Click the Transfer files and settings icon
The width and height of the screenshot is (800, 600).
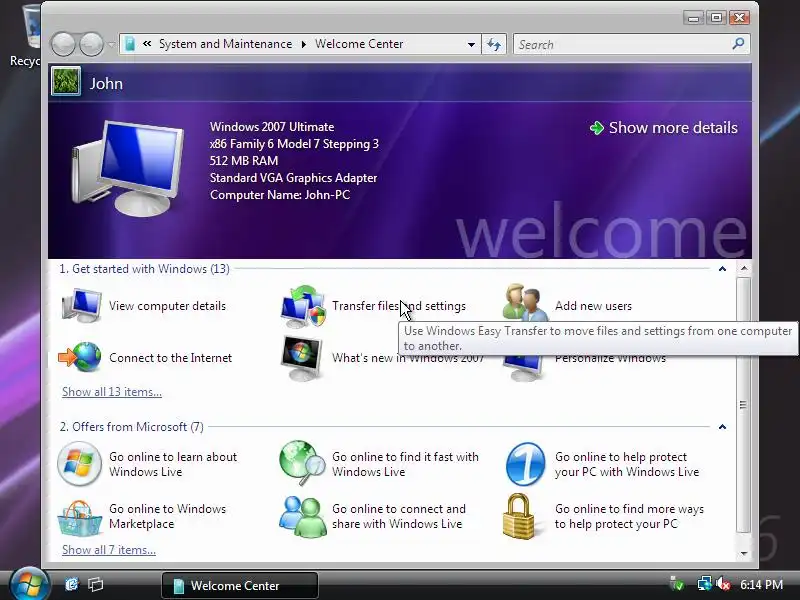[303, 306]
